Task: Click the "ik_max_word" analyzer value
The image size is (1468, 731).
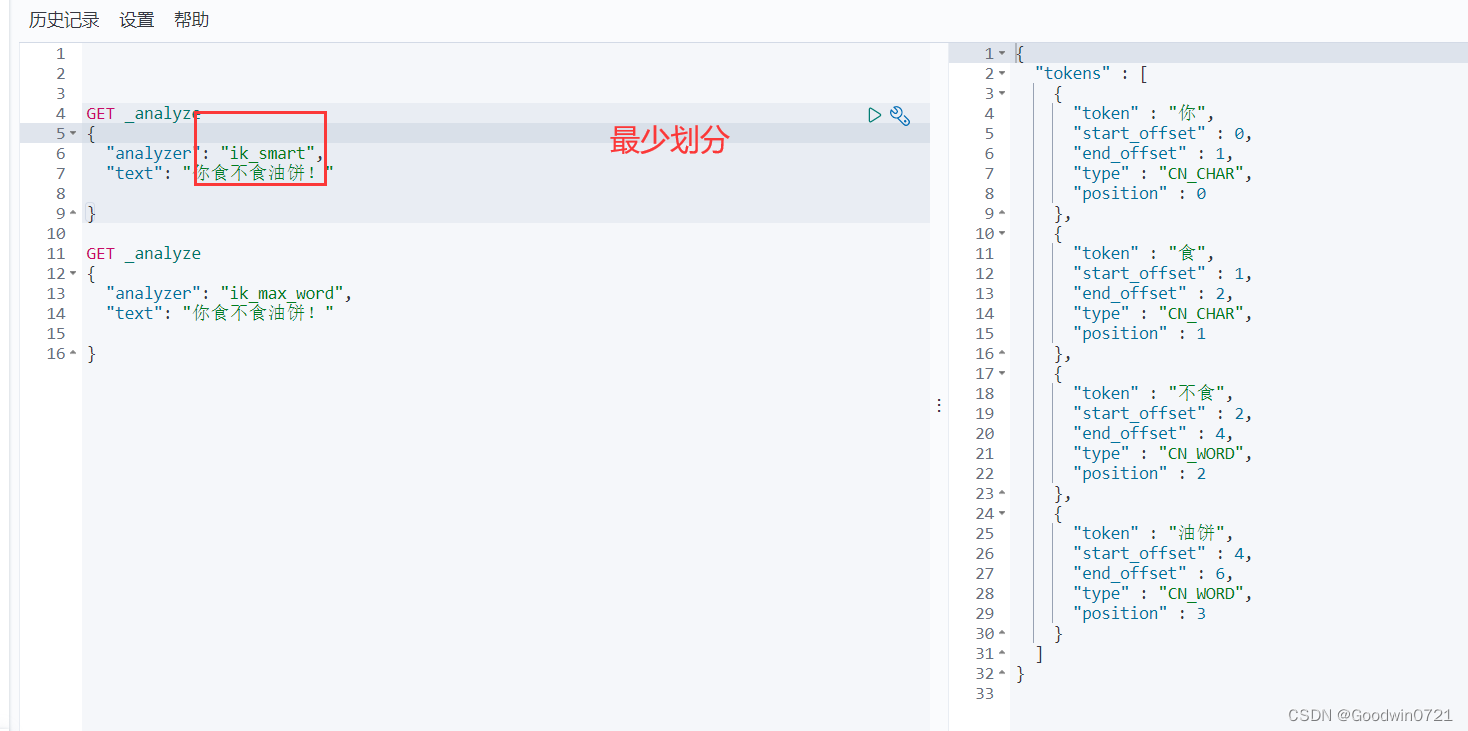Action: (x=282, y=293)
